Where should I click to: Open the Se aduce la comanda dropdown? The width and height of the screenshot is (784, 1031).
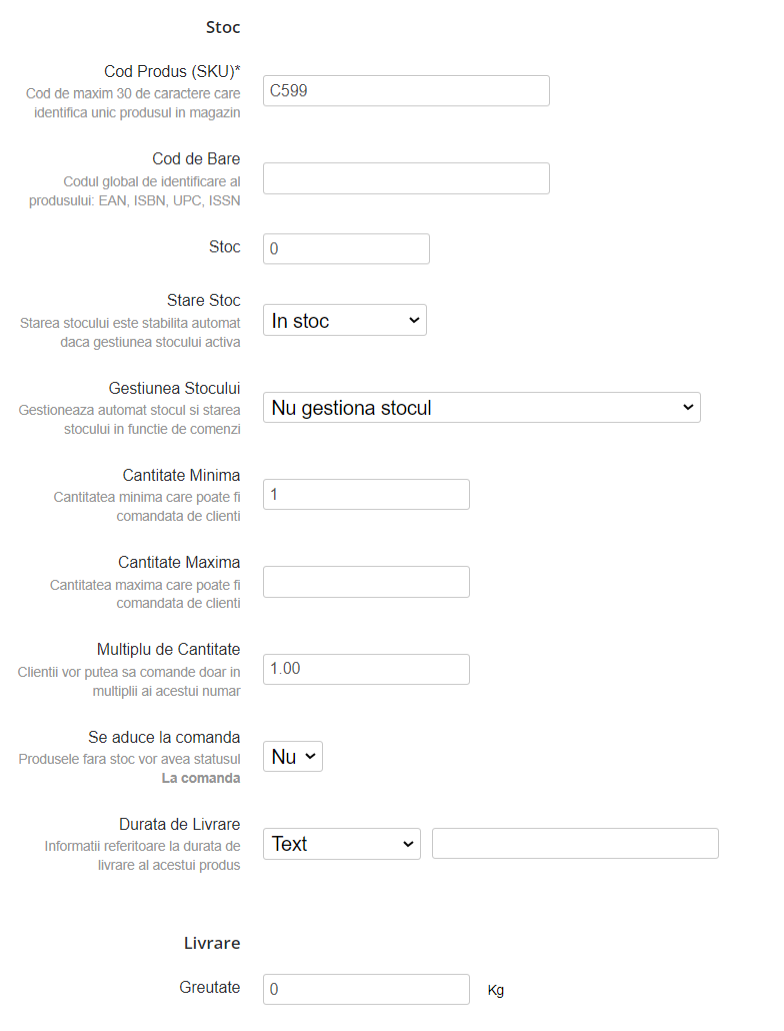click(x=293, y=757)
